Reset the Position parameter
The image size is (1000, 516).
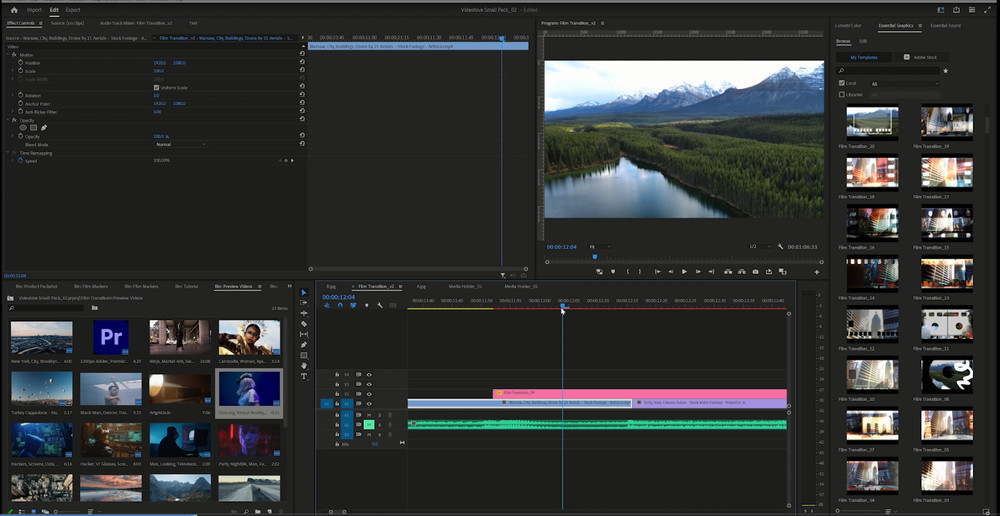pos(302,63)
